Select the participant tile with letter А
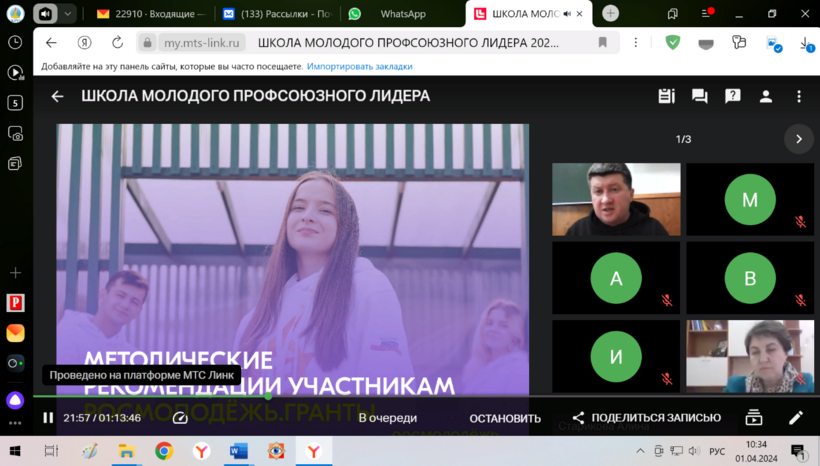Viewport: 820px width, 466px height. (616, 278)
